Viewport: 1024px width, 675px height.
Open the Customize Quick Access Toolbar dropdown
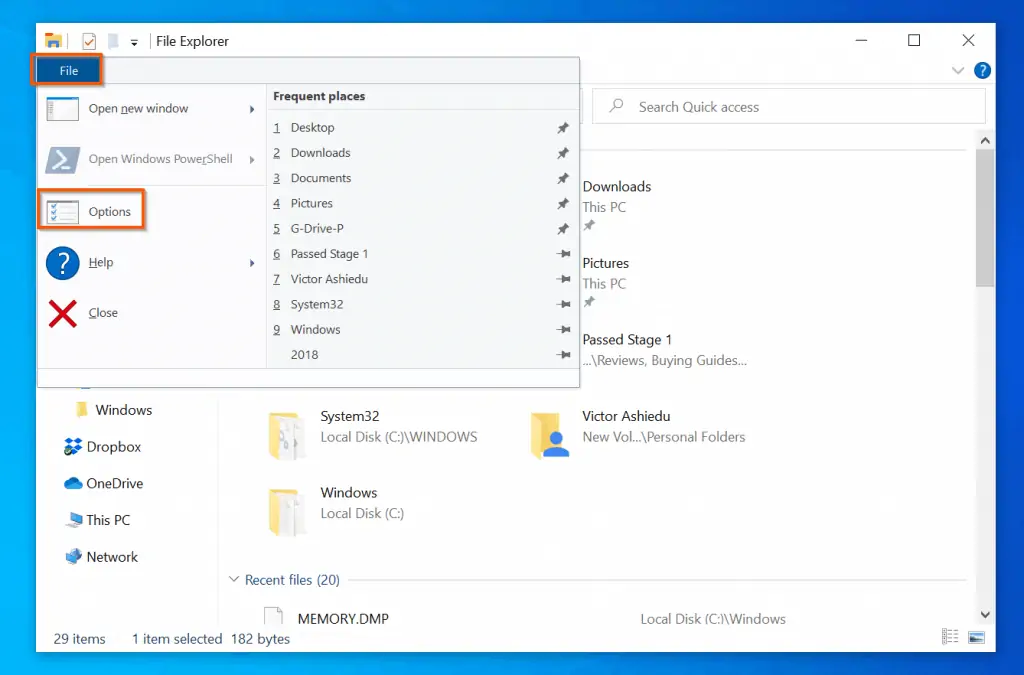tap(134, 42)
